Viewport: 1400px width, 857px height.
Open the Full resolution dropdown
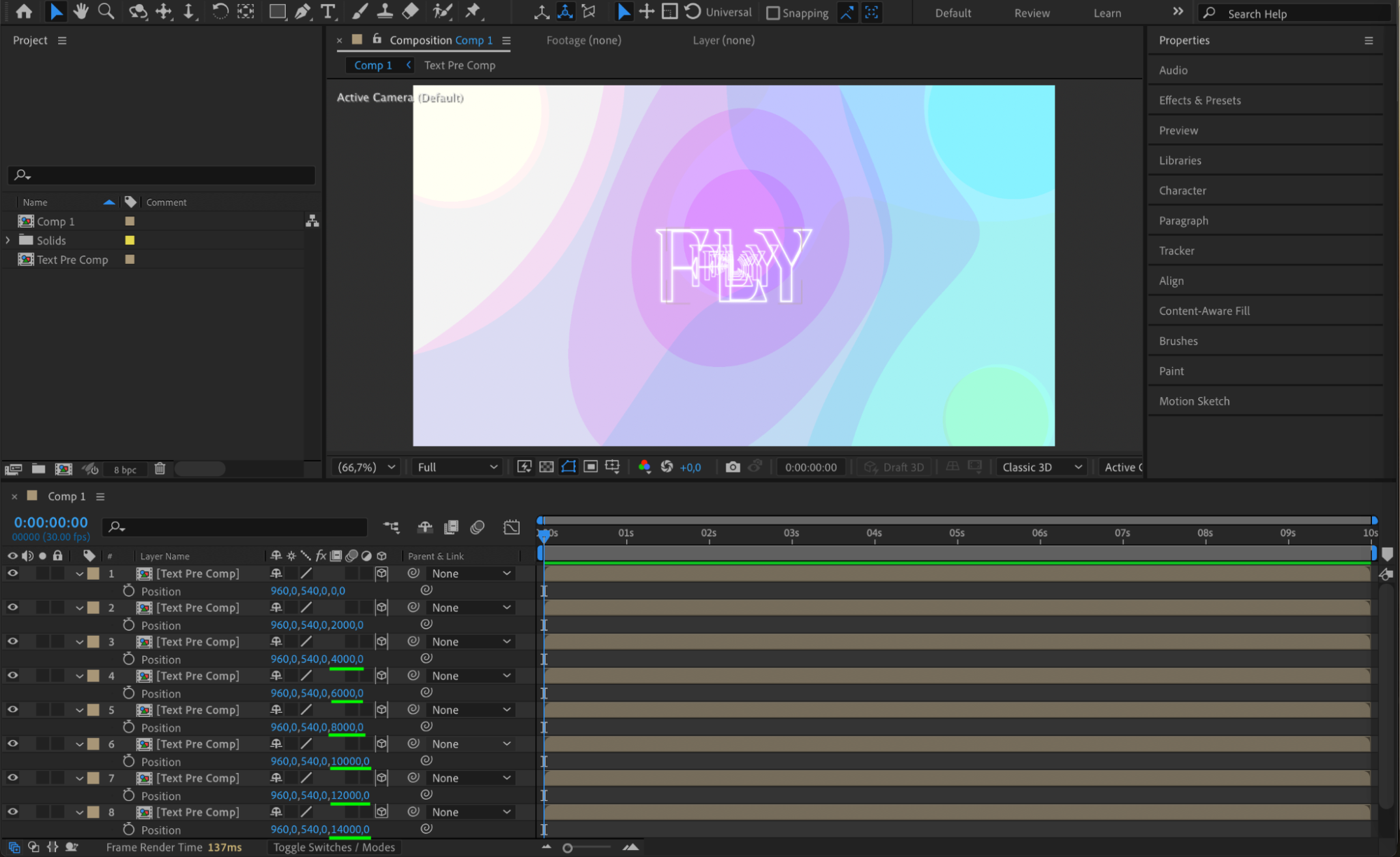(x=457, y=467)
